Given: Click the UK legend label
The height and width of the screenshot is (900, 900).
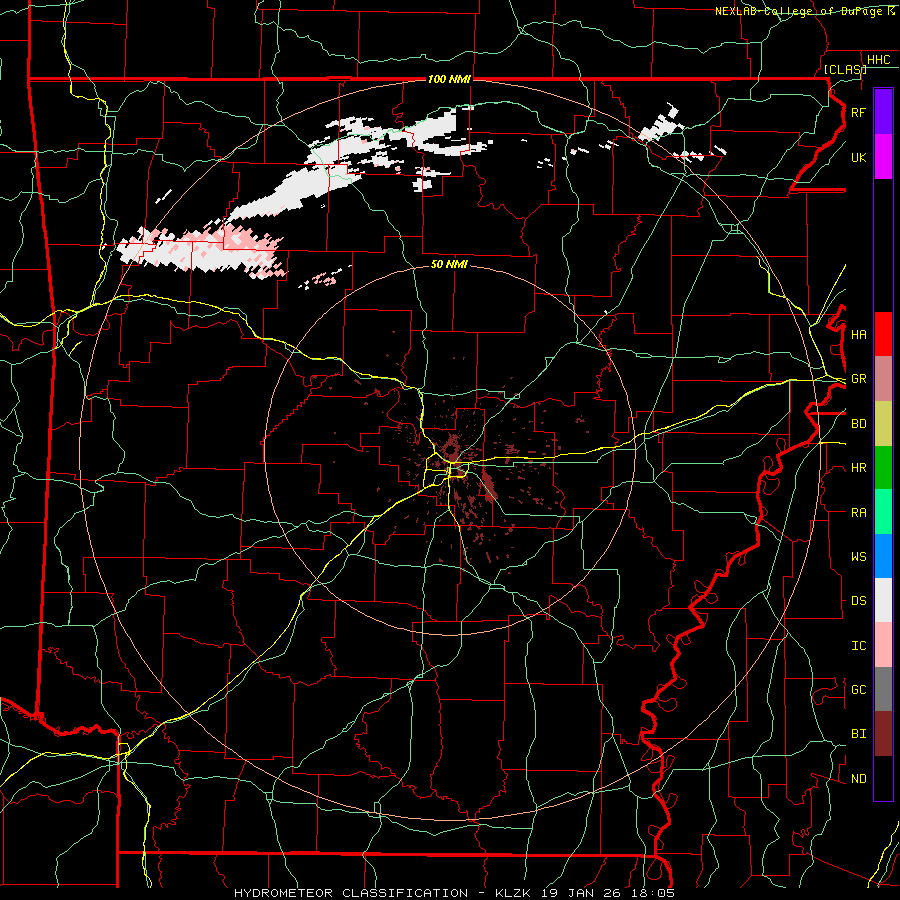Looking at the screenshot, I should [858, 157].
